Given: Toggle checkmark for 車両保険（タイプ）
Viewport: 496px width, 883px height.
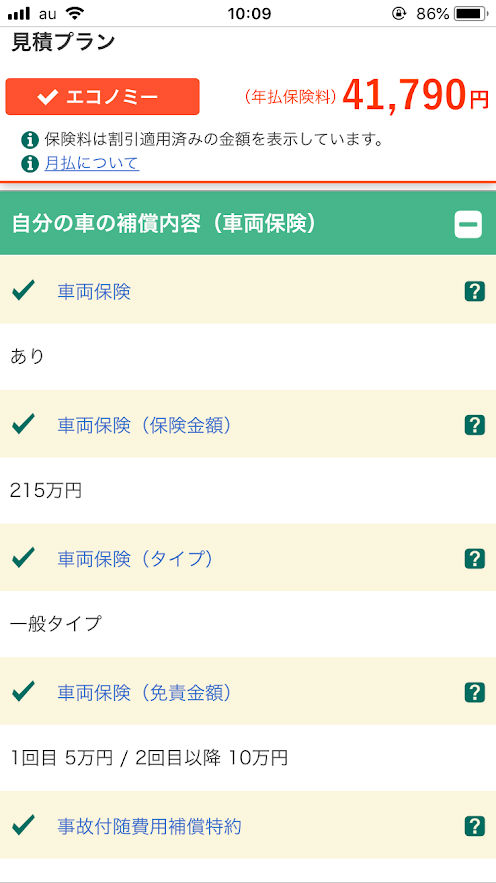Looking at the screenshot, I should [x=23, y=558].
